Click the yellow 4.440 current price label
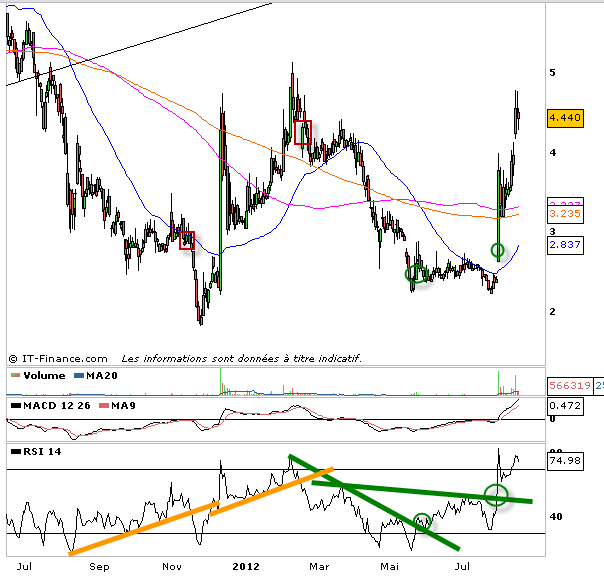 click(x=566, y=118)
